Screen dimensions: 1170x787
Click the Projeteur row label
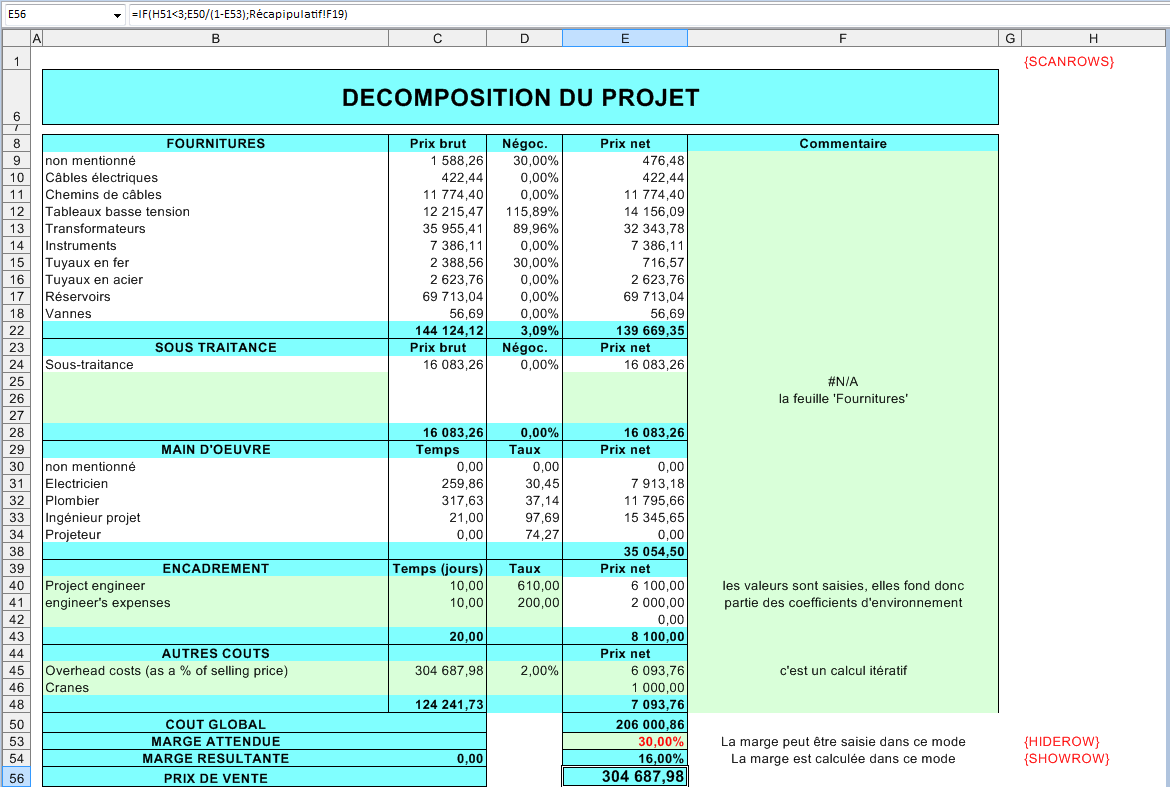[73, 535]
